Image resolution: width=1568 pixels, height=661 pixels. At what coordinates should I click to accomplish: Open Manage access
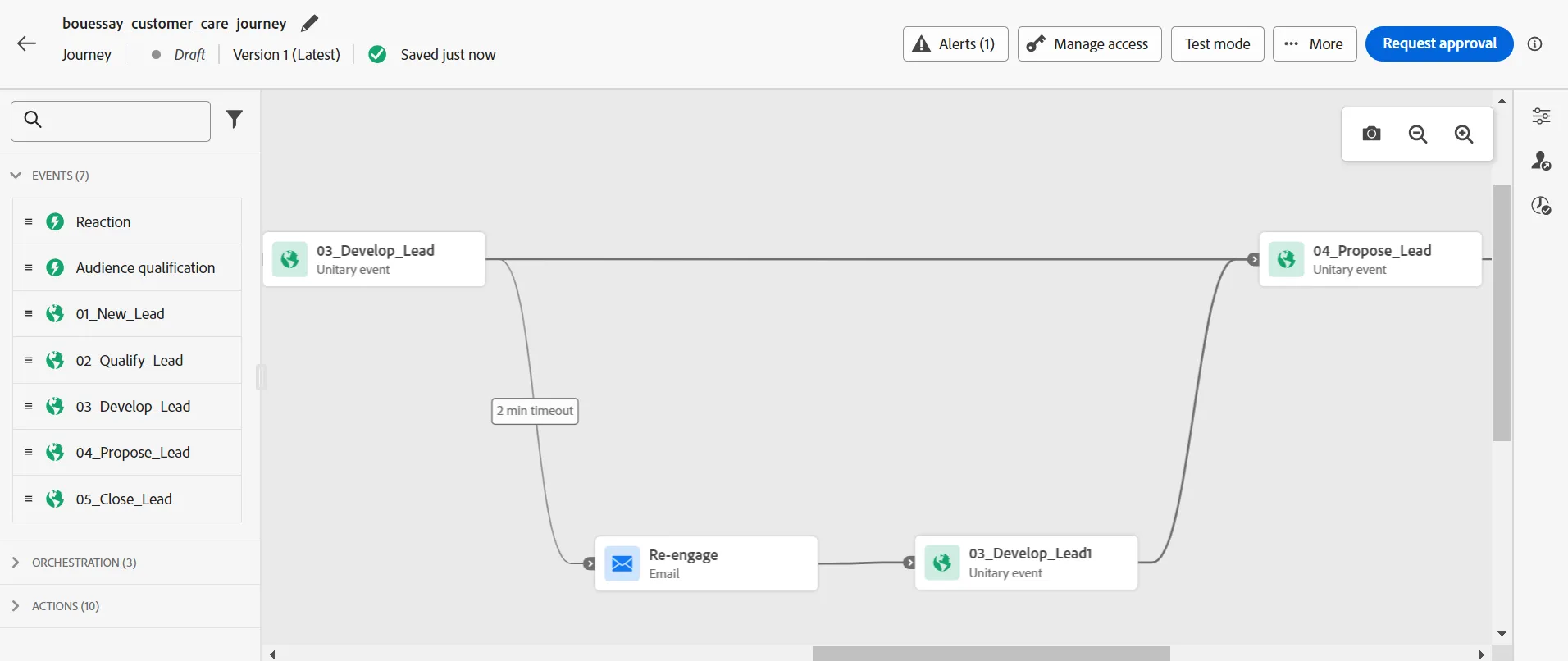[x=1089, y=44]
